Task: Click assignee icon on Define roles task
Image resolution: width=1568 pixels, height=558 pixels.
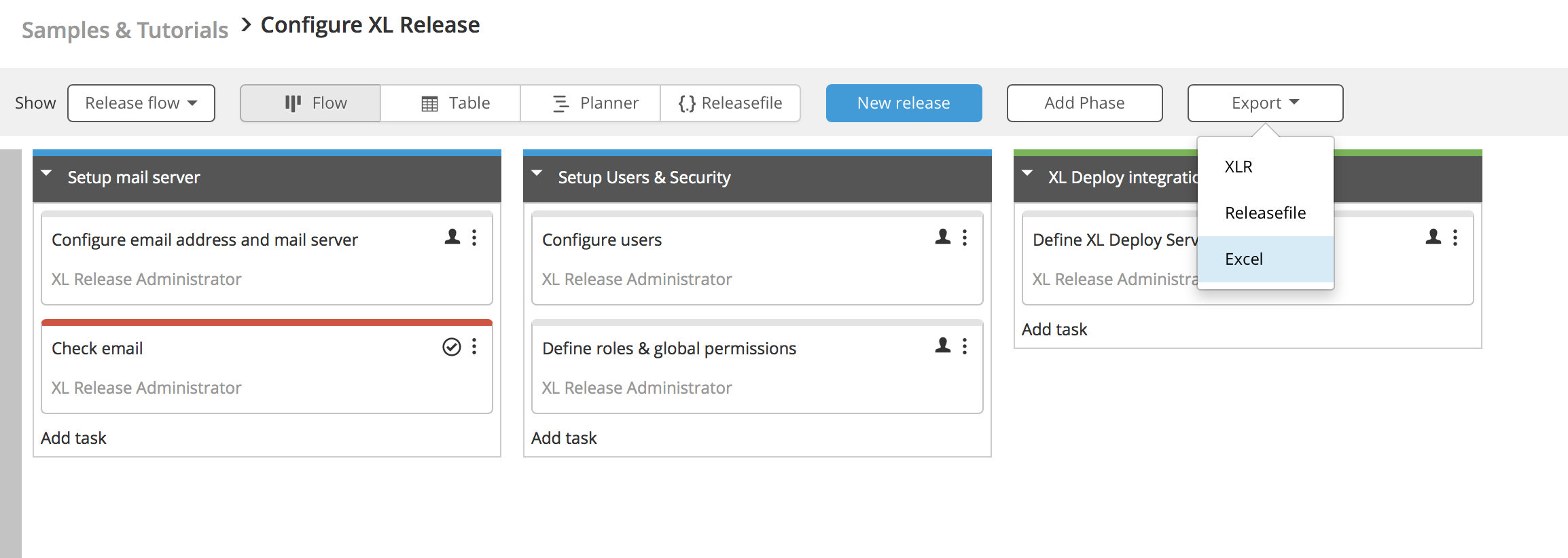Action: (x=943, y=346)
